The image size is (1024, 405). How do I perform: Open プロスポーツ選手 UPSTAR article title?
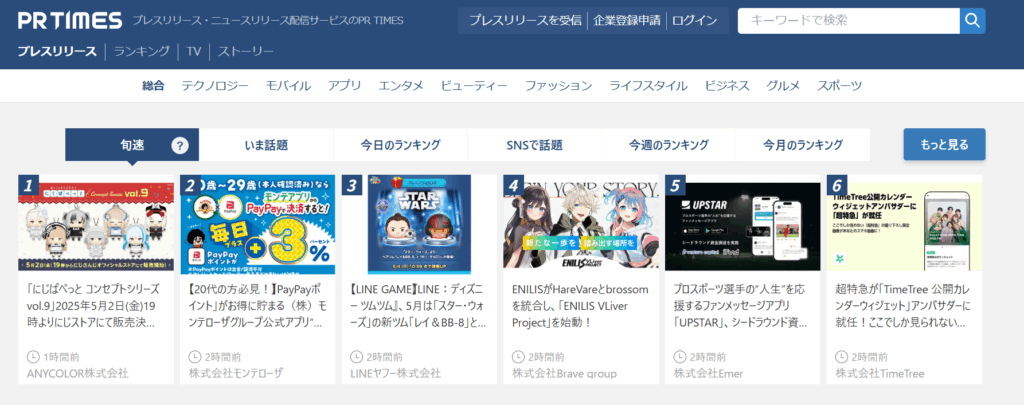[x=743, y=305]
